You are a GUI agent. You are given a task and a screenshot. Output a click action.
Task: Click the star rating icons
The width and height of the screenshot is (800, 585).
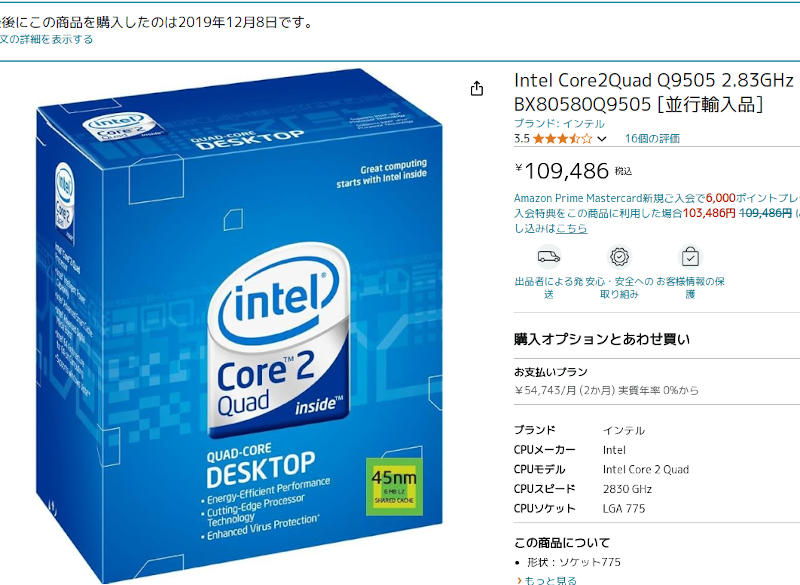click(562, 138)
